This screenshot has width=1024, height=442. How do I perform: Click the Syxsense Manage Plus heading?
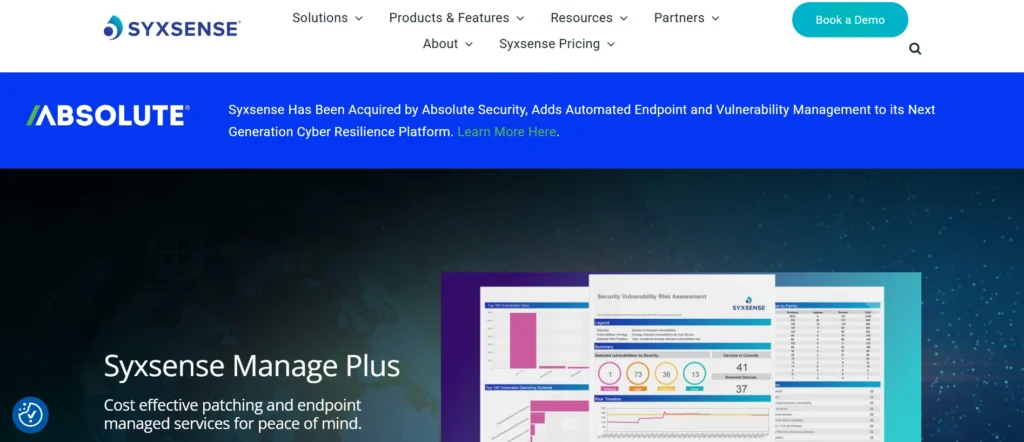pyautogui.click(x=252, y=366)
